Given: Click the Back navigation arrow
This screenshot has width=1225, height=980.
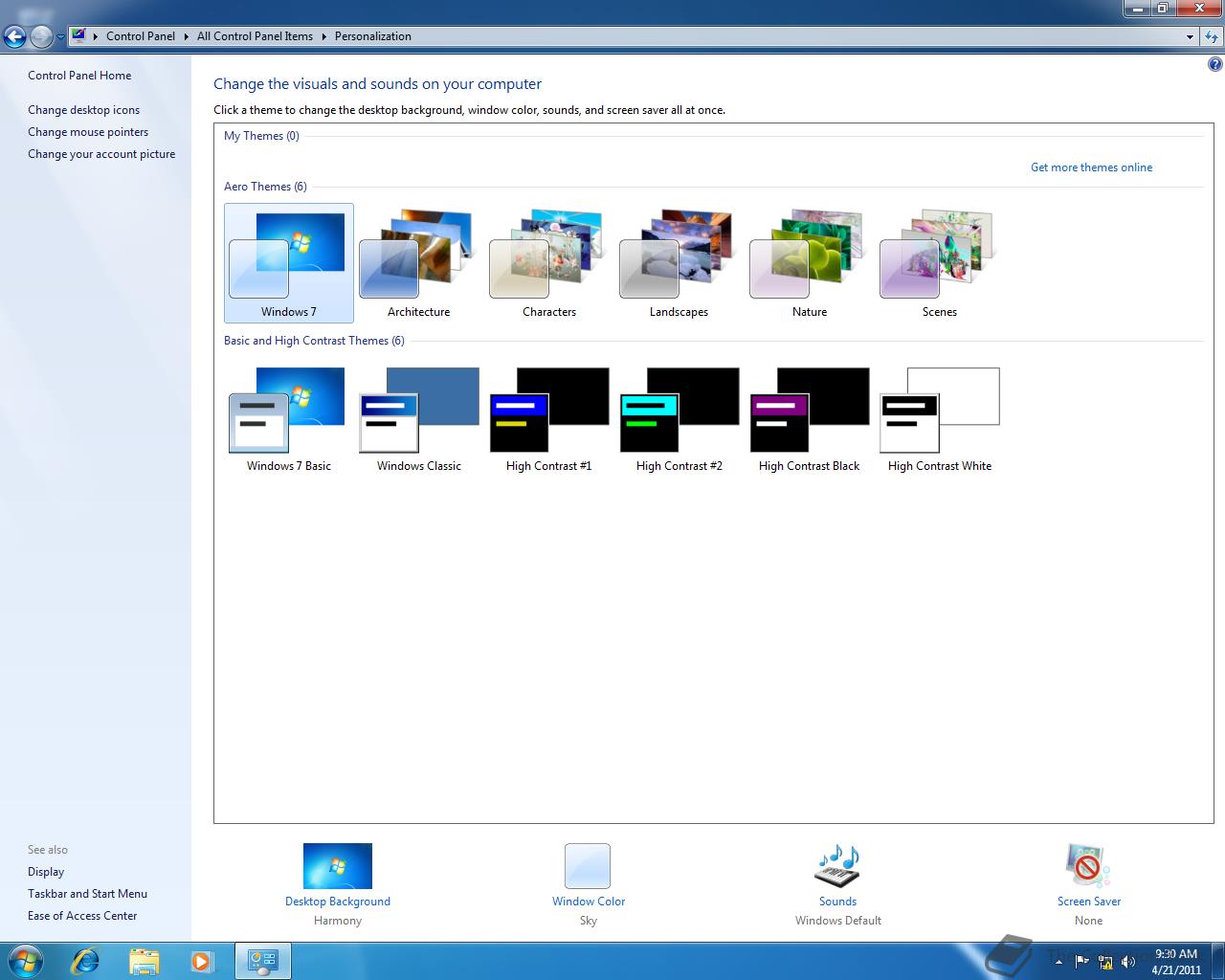Looking at the screenshot, I should 15,36.
